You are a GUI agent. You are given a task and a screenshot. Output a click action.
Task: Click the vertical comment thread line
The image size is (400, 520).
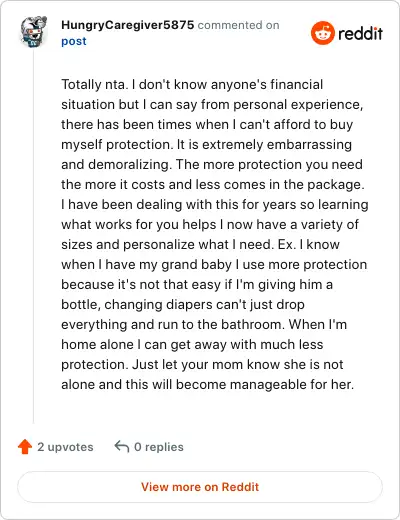33,235
